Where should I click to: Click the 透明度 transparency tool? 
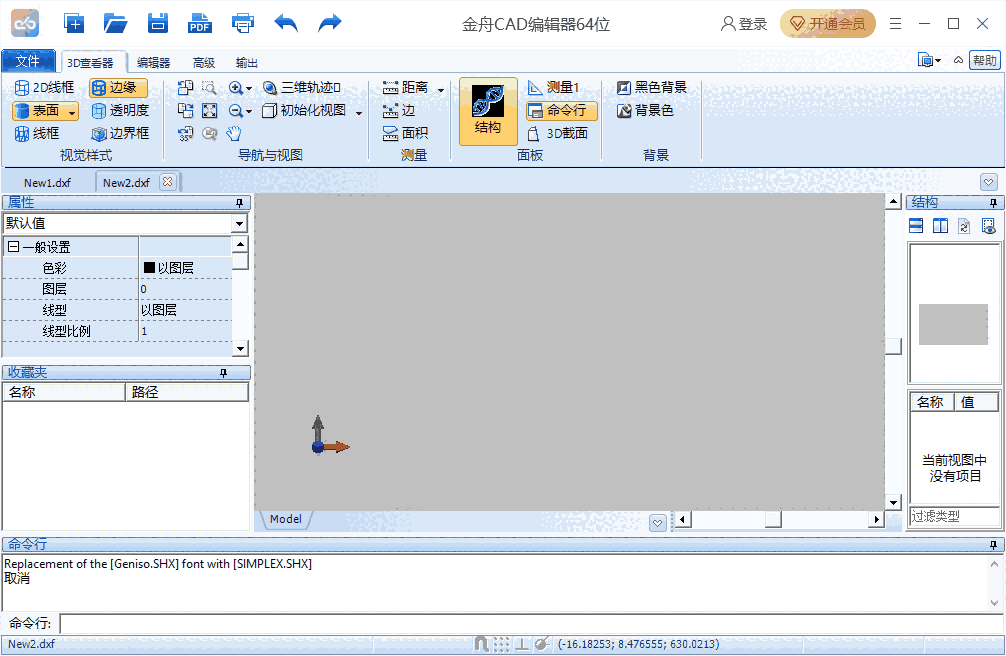tap(120, 110)
